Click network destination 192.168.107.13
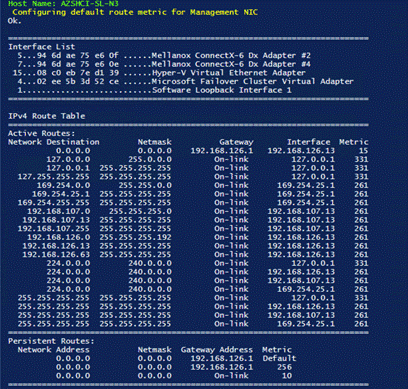 tap(56, 220)
